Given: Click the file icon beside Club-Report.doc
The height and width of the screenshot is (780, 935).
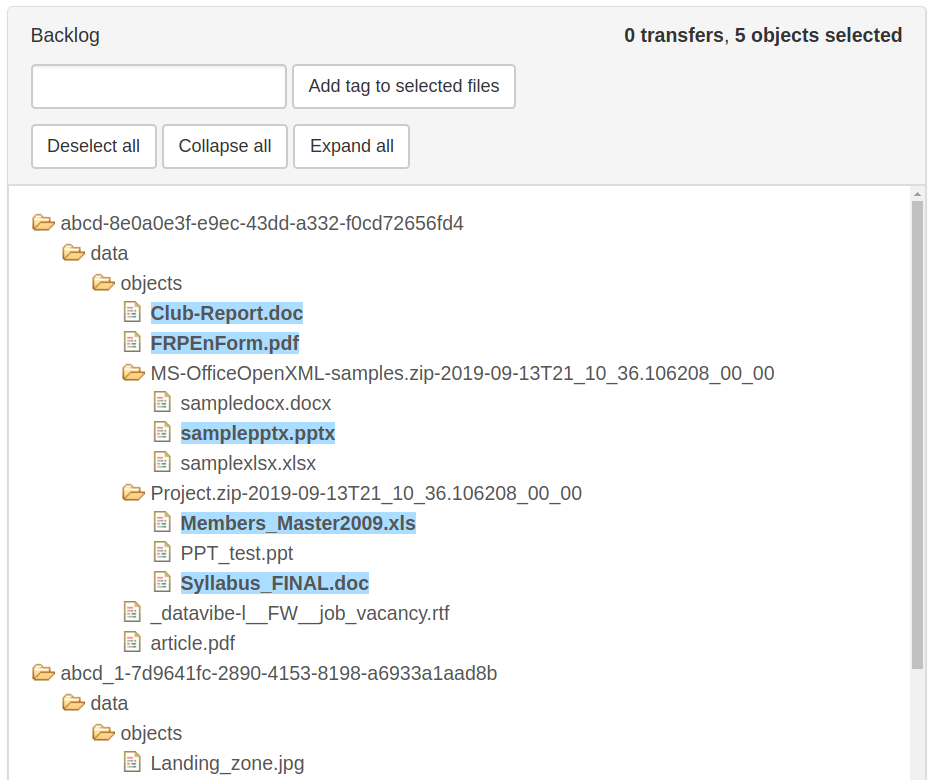Looking at the screenshot, I should (x=132, y=312).
